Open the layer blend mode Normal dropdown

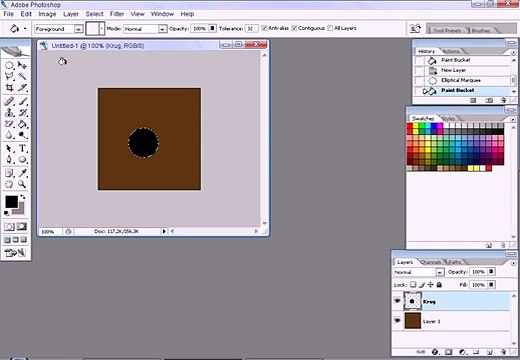[x=440, y=272]
